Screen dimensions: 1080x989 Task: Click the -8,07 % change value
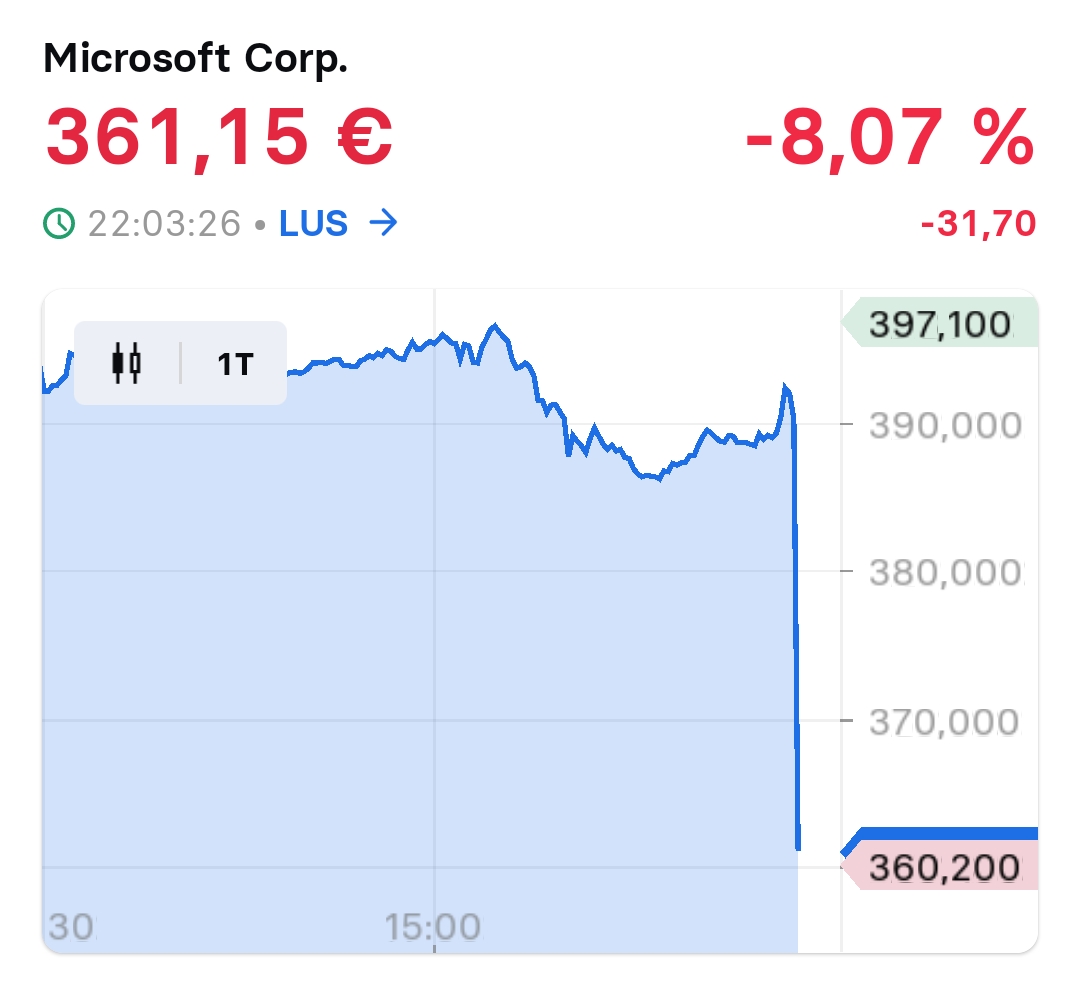click(x=889, y=138)
